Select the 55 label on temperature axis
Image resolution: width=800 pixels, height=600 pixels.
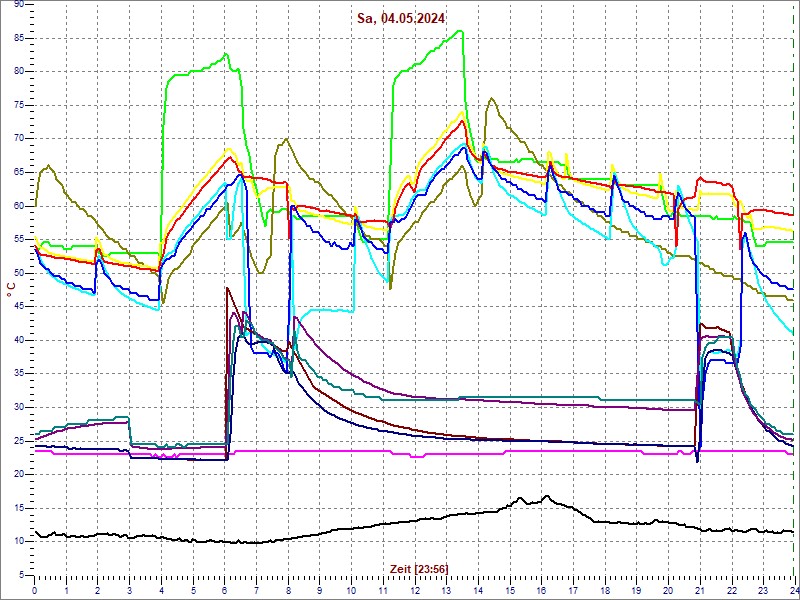19,240
